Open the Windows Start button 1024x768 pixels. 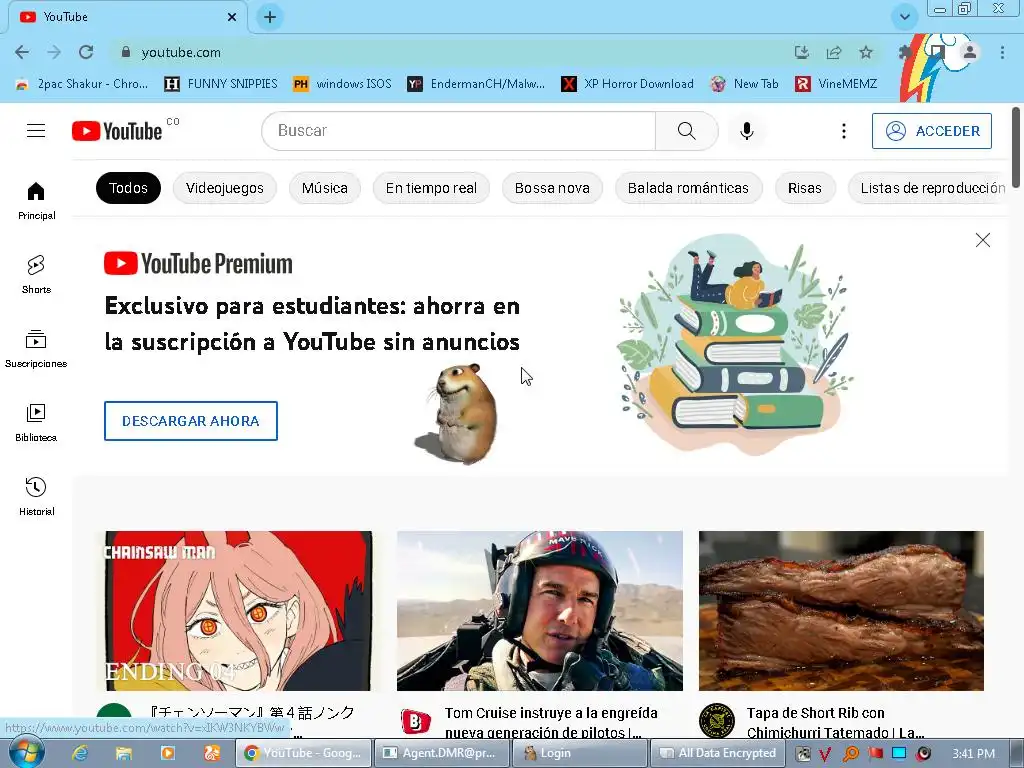click(26, 752)
